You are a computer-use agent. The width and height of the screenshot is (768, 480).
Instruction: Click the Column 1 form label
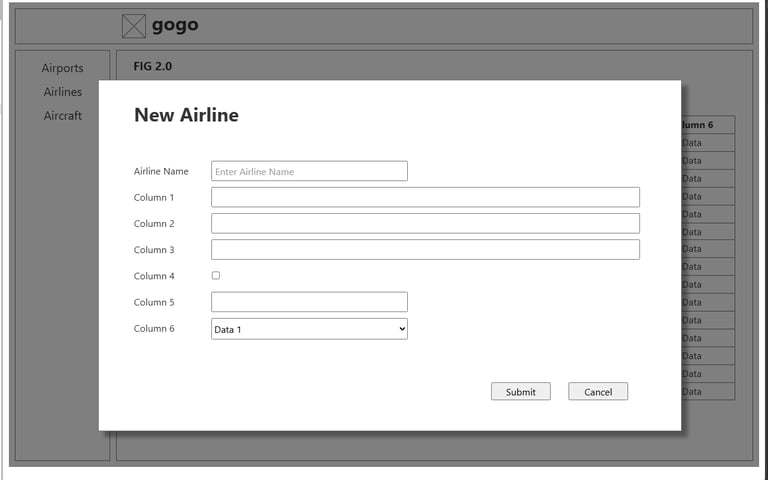coord(154,197)
